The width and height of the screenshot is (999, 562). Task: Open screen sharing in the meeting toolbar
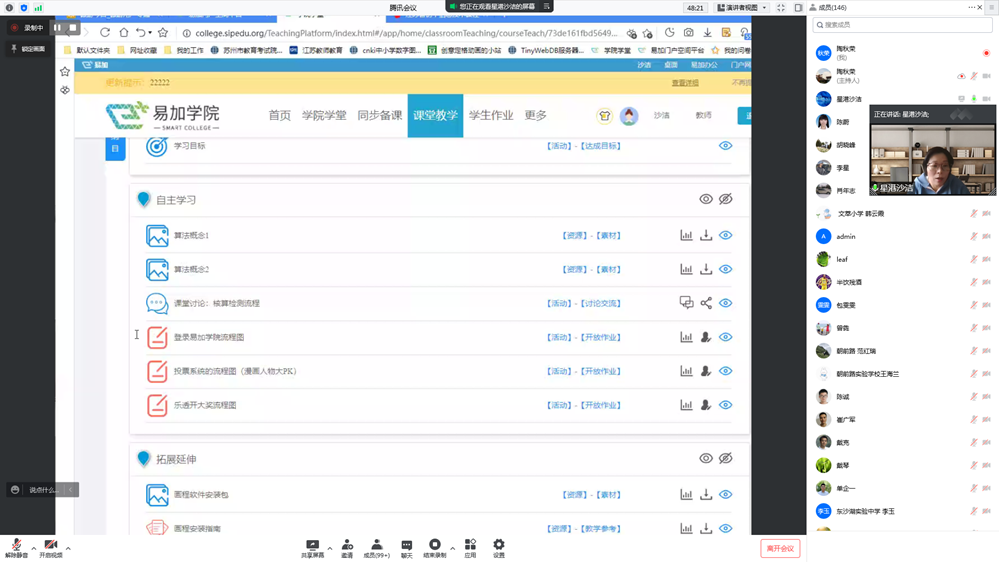[x=312, y=547]
